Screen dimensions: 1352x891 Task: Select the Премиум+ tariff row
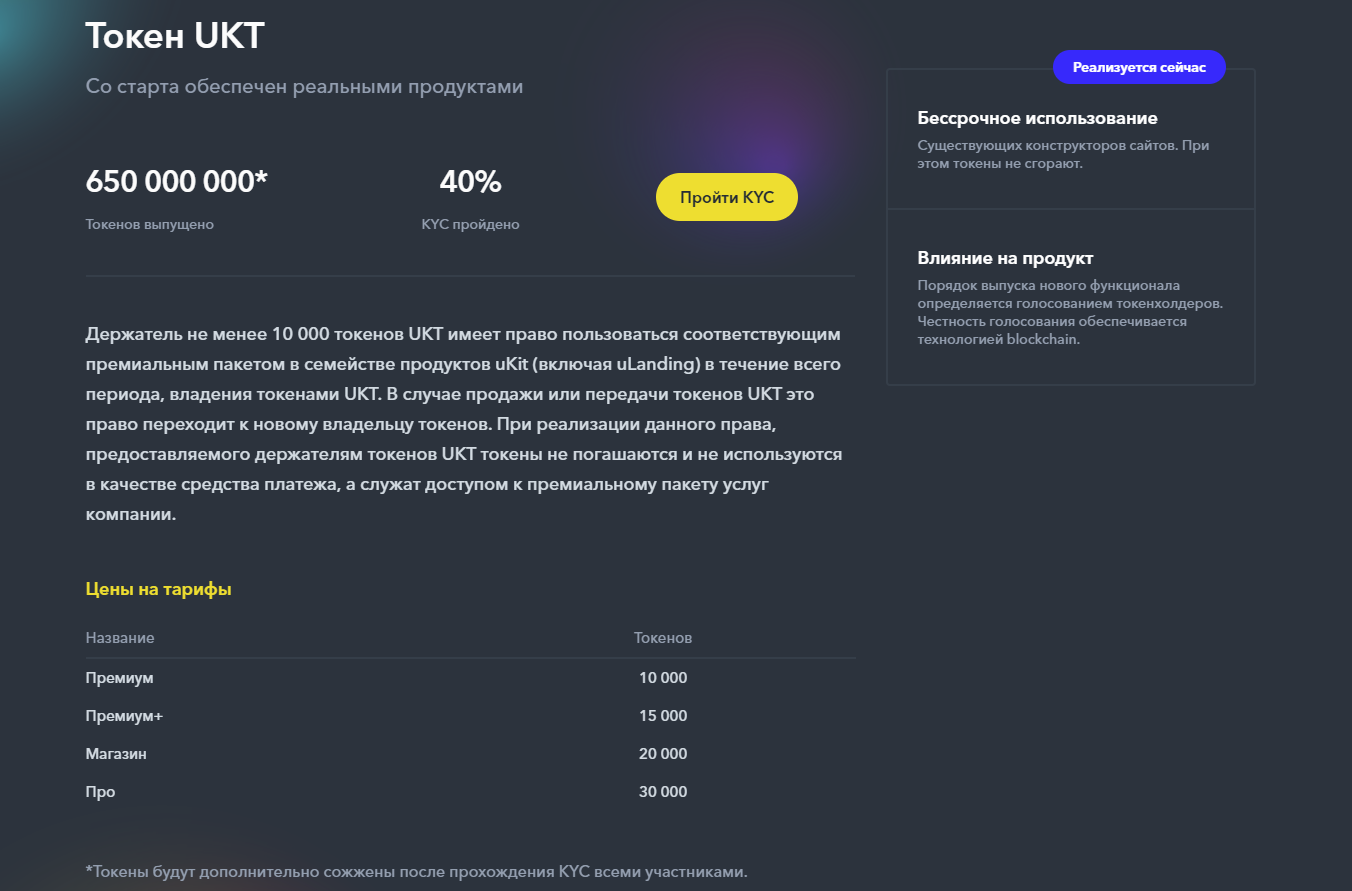point(471,716)
